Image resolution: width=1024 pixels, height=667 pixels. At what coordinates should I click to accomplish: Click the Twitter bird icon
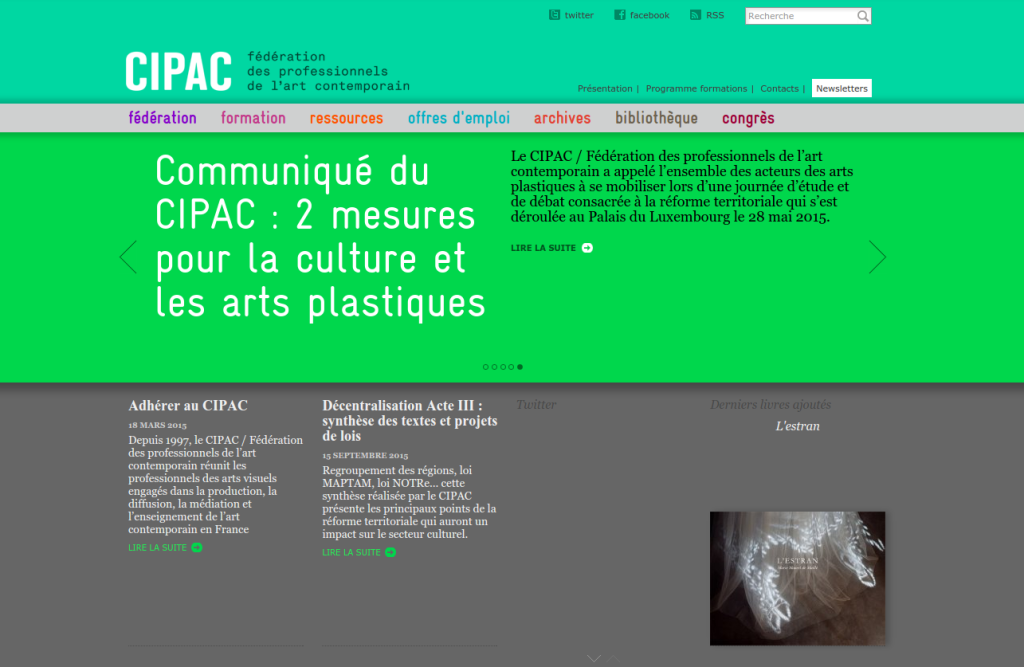pos(554,15)
